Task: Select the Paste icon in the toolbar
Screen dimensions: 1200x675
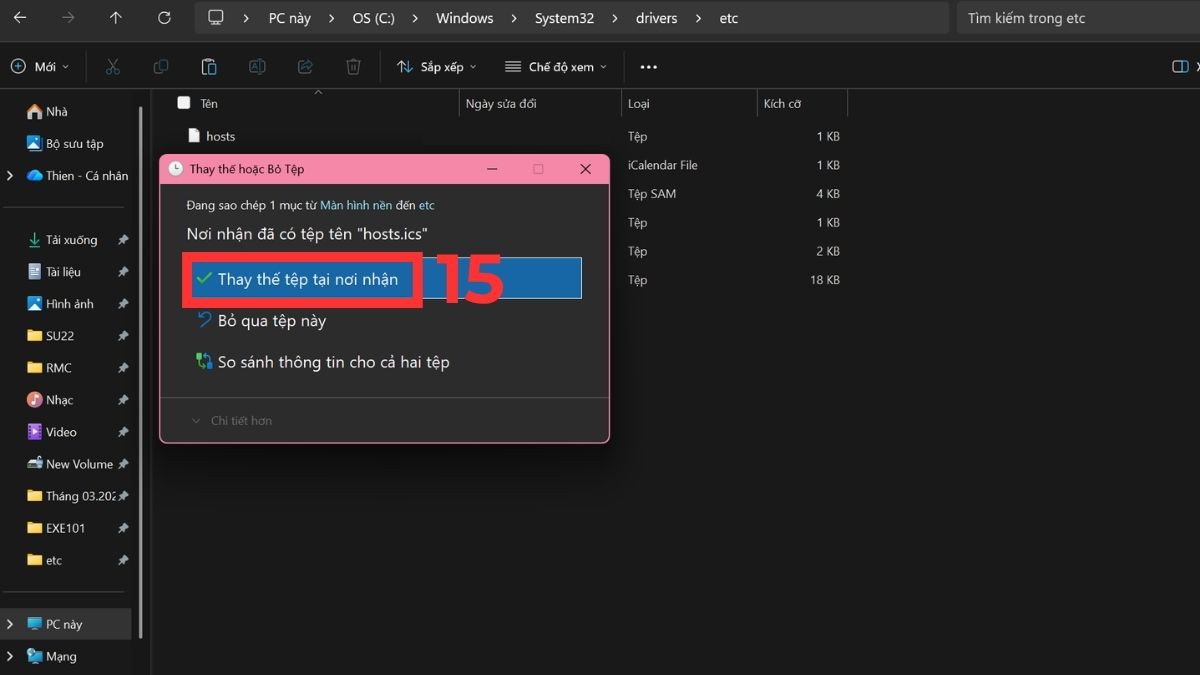Action: (208, 66)
